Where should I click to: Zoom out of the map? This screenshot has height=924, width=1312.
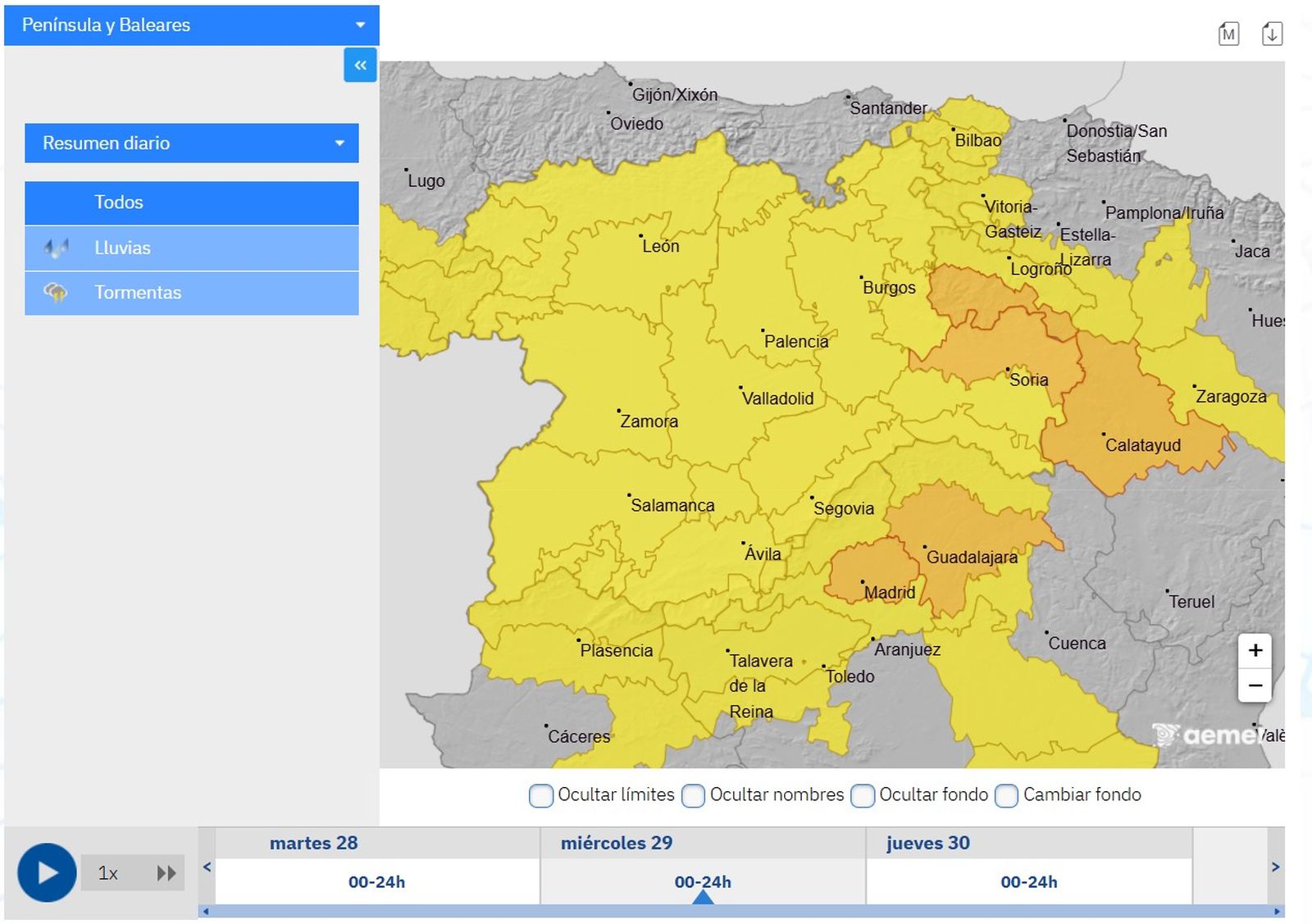1255,685
